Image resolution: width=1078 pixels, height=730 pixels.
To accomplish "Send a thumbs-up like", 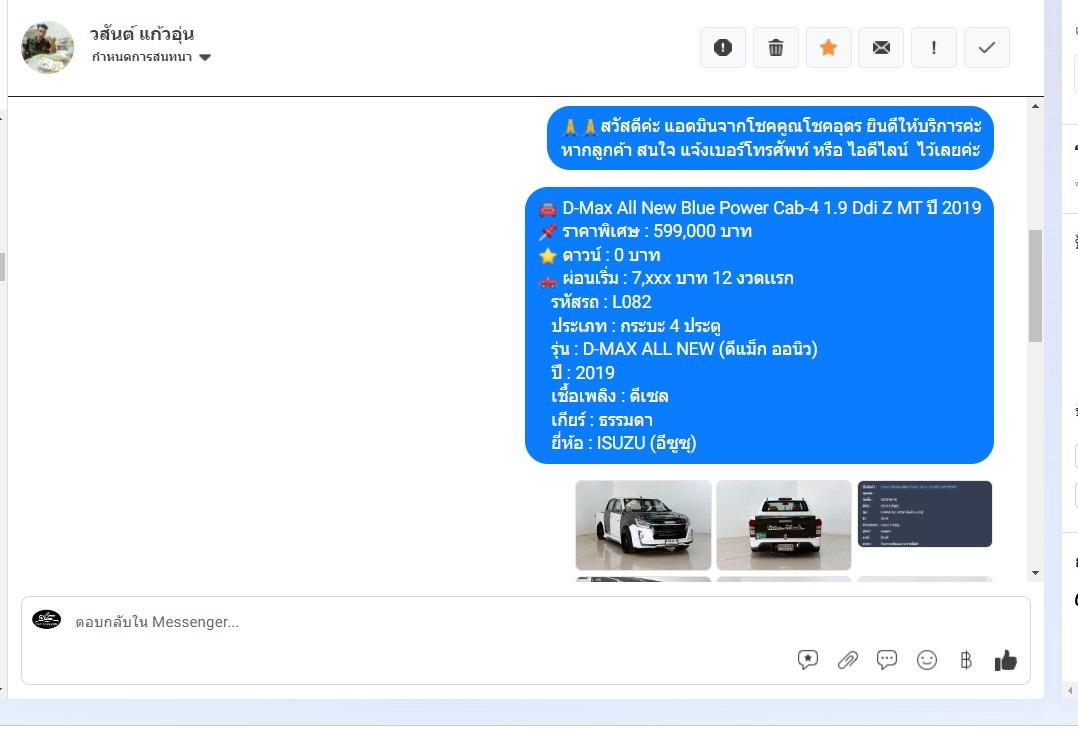I will coord(1005,661).
